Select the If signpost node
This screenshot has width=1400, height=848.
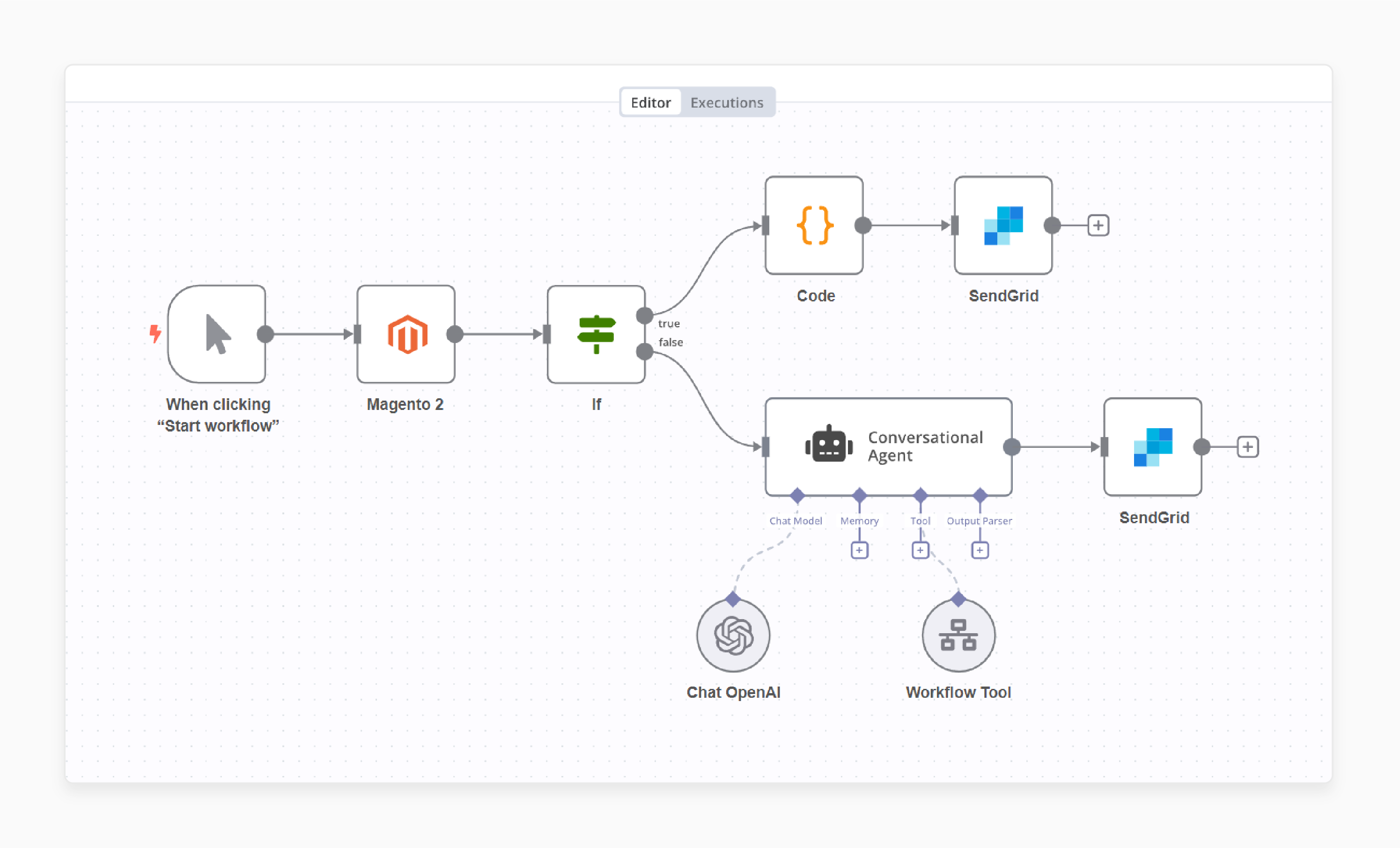click(x=596, y=334)
